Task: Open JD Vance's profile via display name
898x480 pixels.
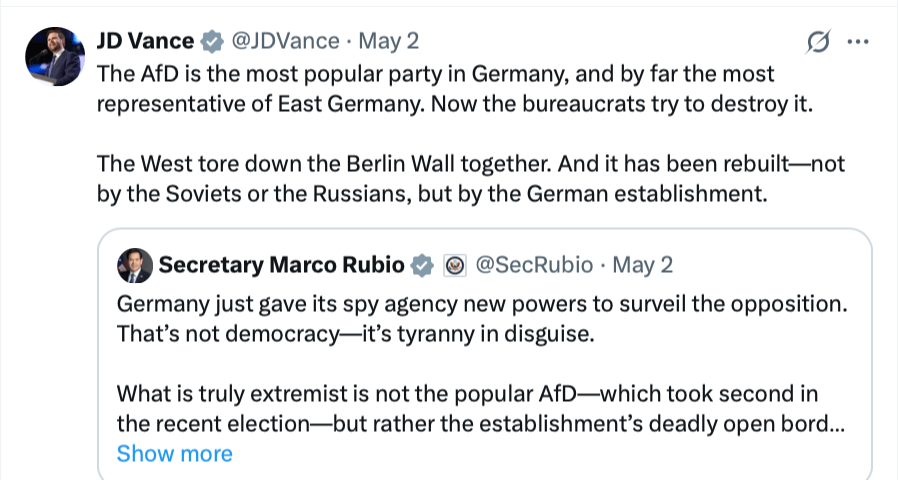Action: (144, 41)
